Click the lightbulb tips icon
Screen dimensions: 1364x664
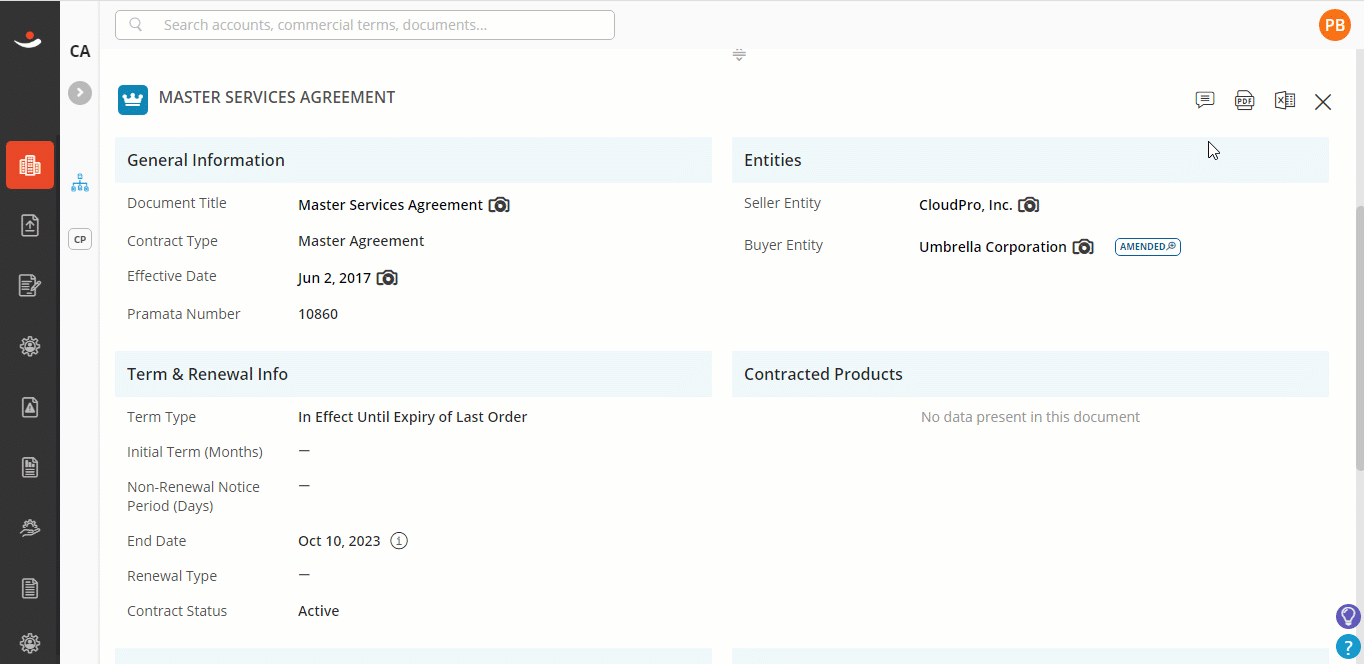(x=1349, y=616)
